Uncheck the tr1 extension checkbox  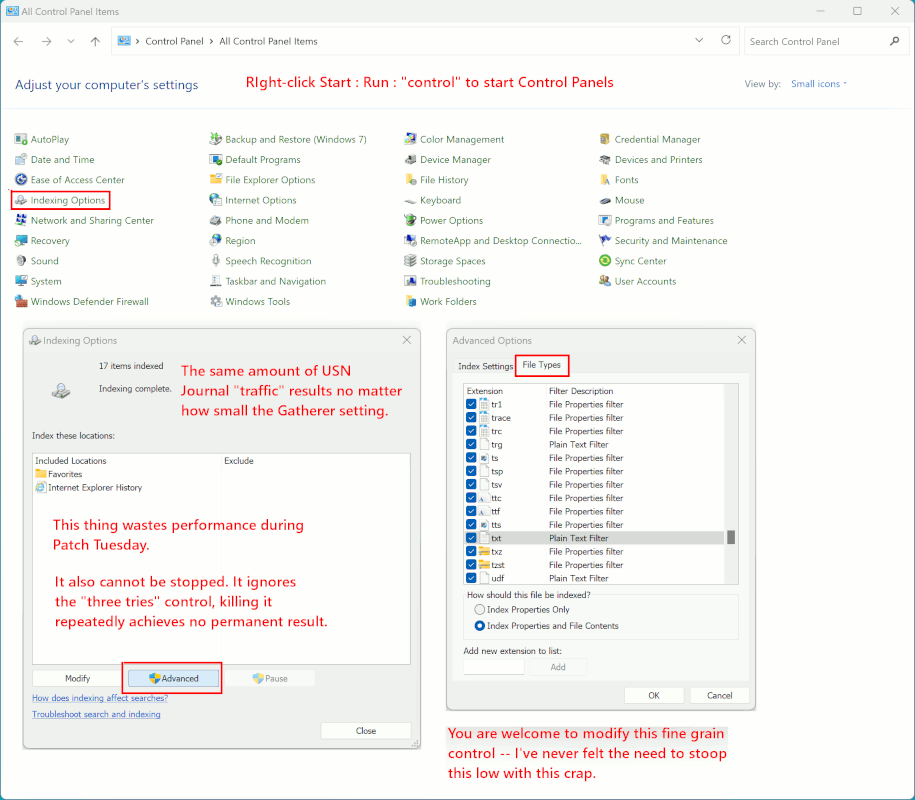(471, 404)
